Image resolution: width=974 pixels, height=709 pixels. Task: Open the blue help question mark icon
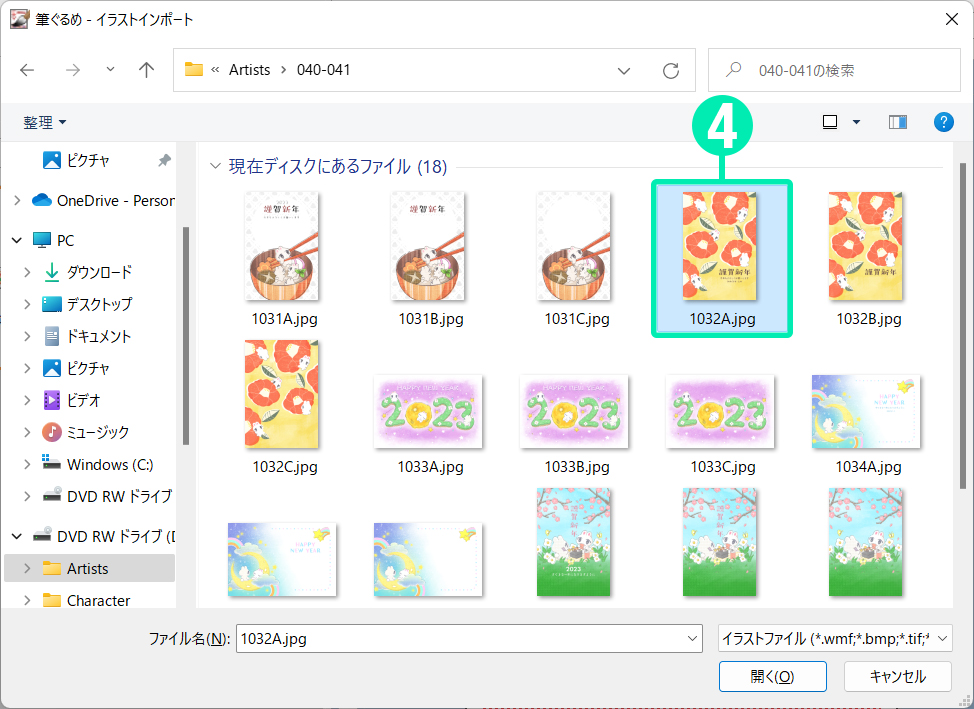tap(943, 122)
